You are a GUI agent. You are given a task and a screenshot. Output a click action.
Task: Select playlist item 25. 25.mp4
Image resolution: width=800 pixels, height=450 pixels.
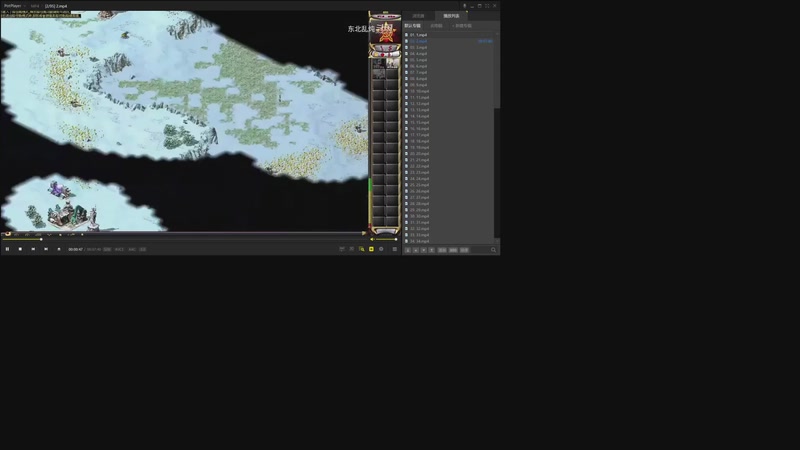coord(449,185)
